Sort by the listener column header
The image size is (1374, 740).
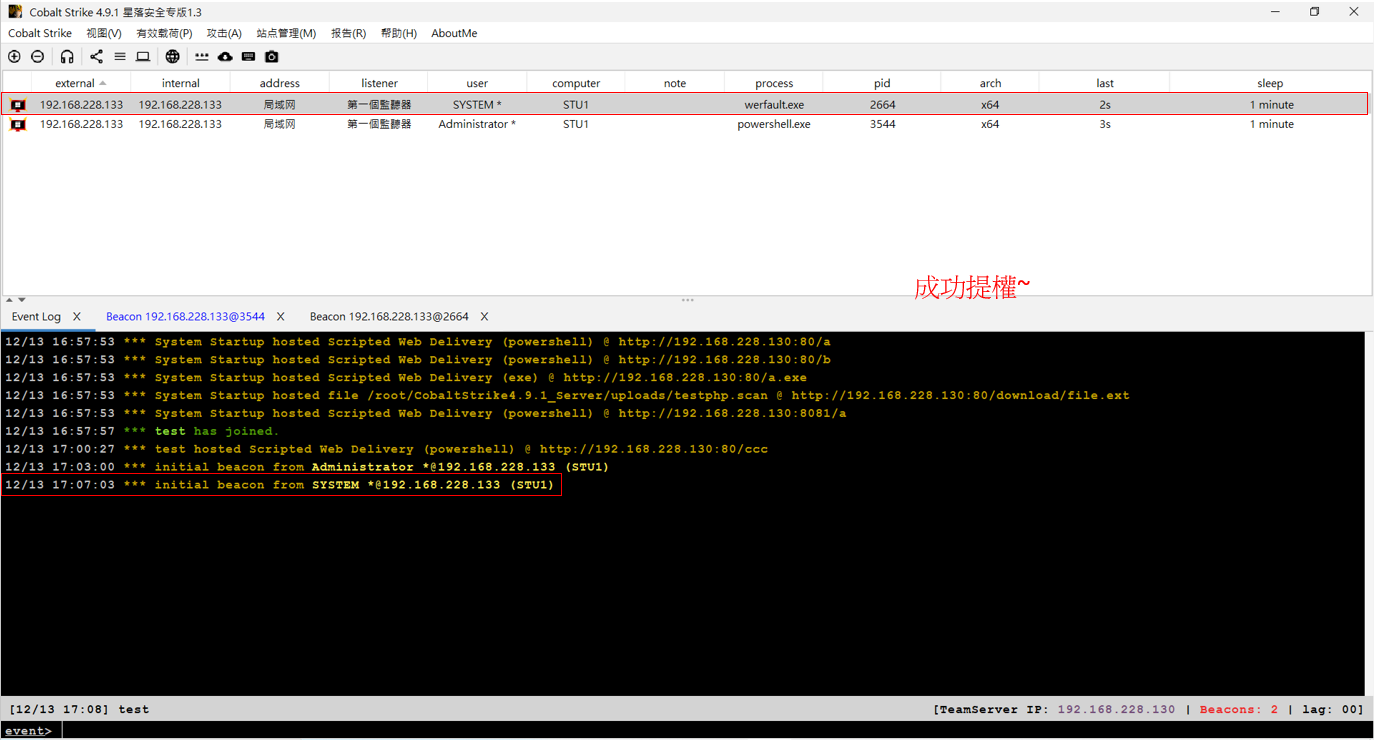pyautogui.click(x=379, y=83)
